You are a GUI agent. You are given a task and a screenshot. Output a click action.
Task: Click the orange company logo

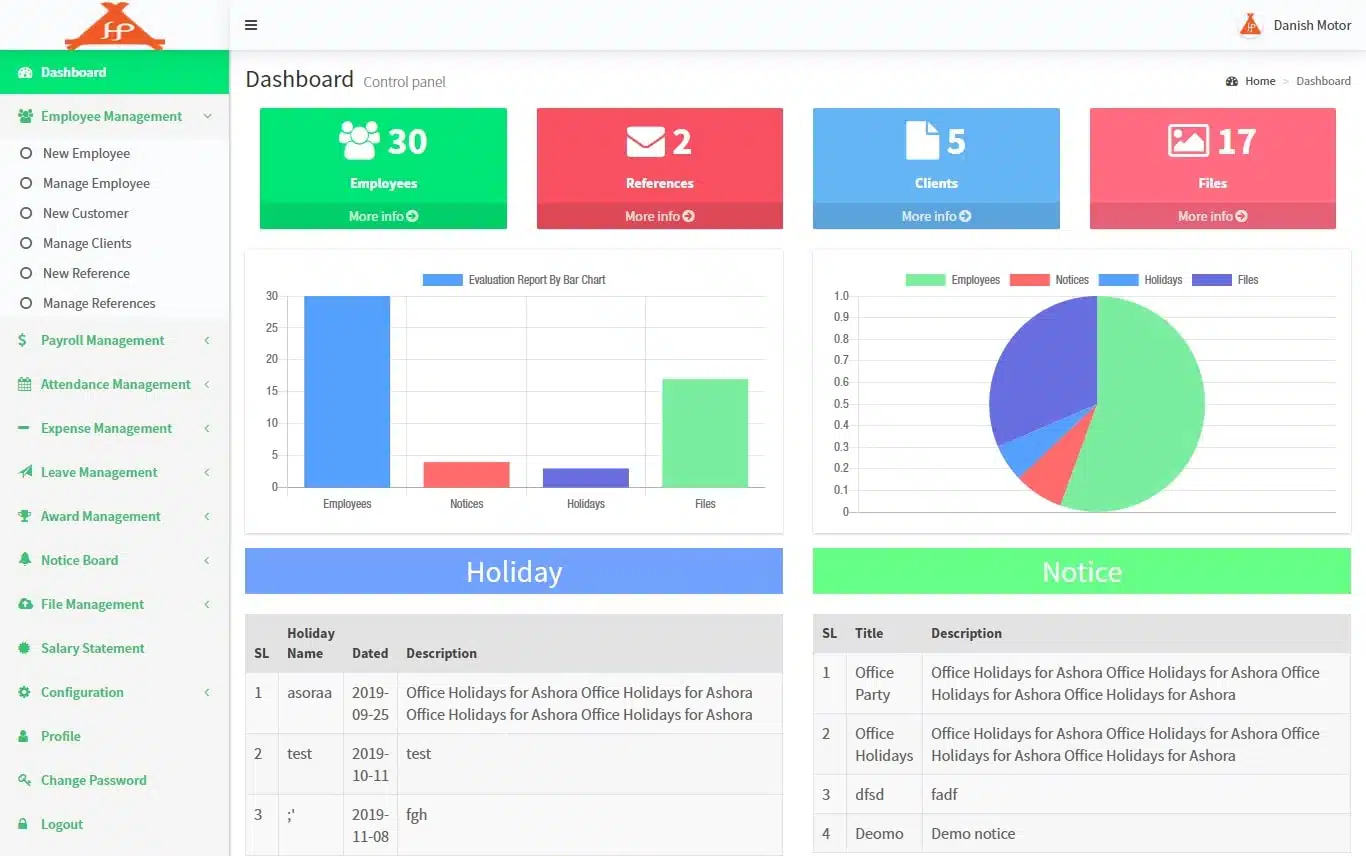click(x=115, y=26)
